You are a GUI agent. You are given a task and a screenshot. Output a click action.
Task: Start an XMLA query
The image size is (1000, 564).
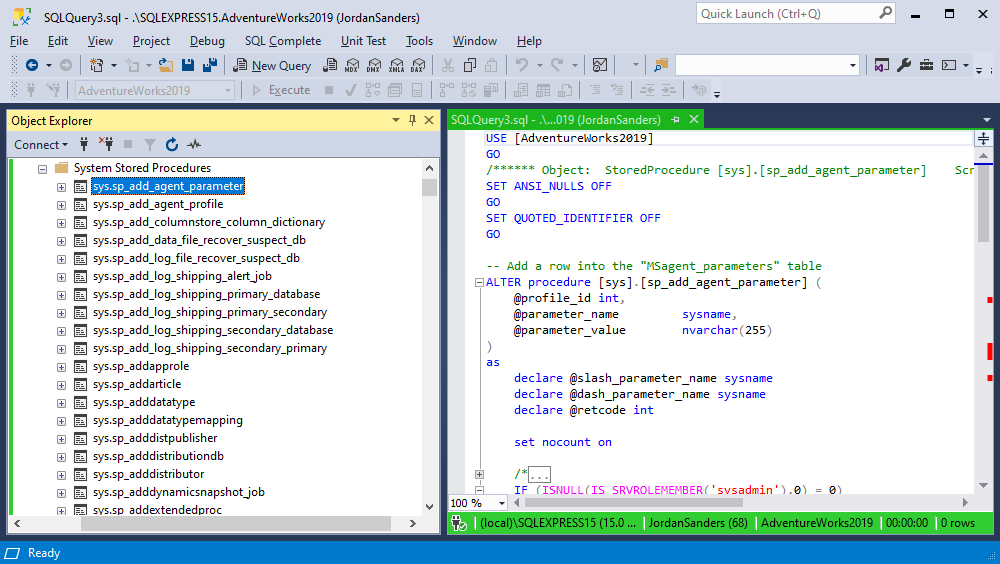397,65
